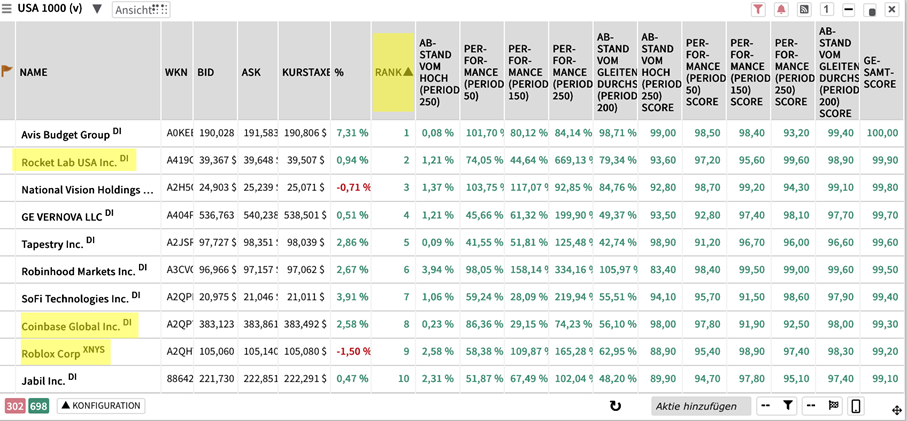Open the hamburger menu beside USA 1000 (v)
The image size is (907, 421).
(x=7, y=9)
